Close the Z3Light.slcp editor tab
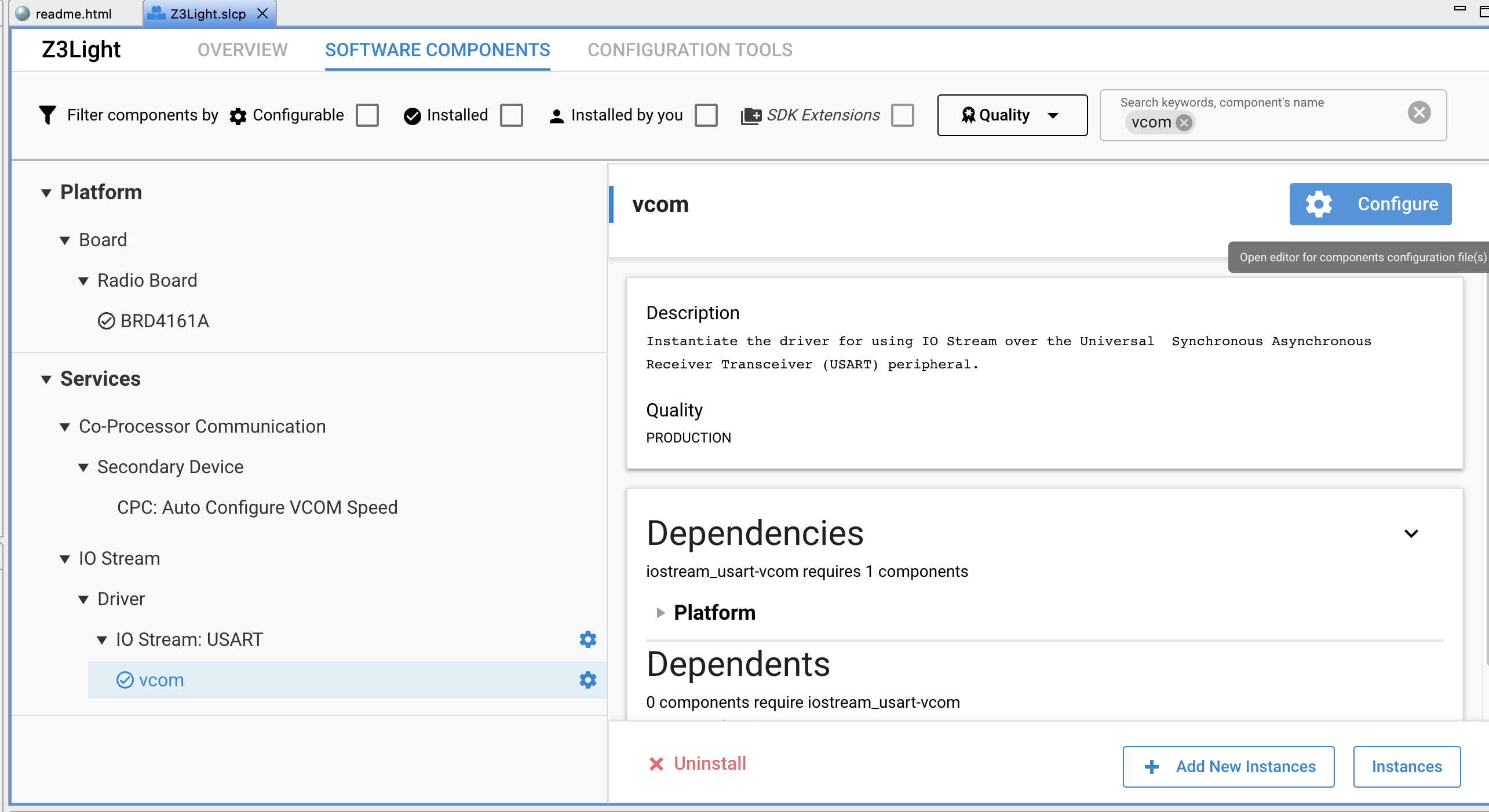The image size is (1489, 812). [x=262, y=13]
